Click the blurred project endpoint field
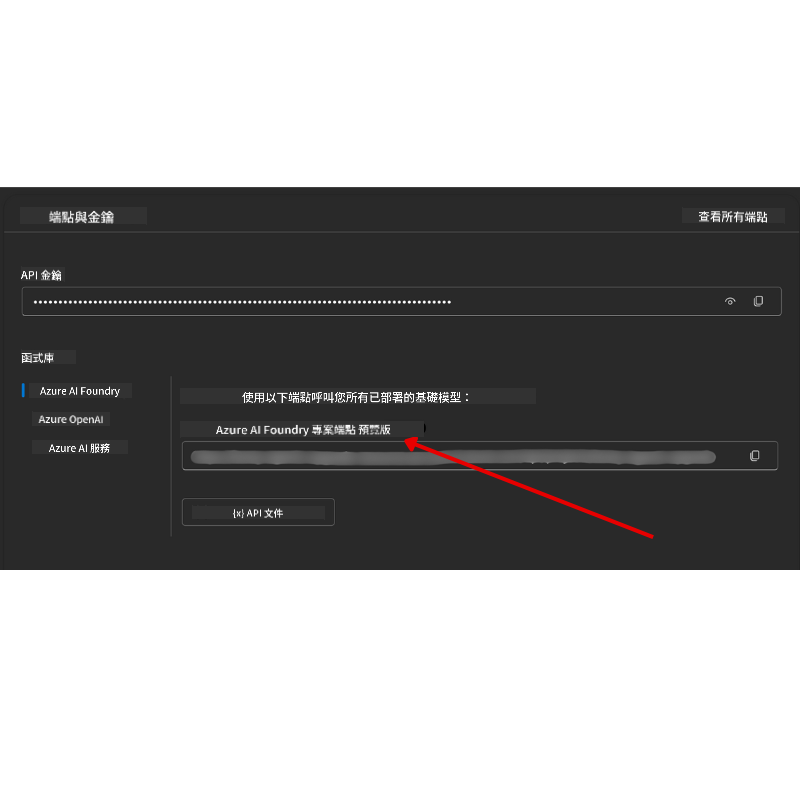 (480, 456)
